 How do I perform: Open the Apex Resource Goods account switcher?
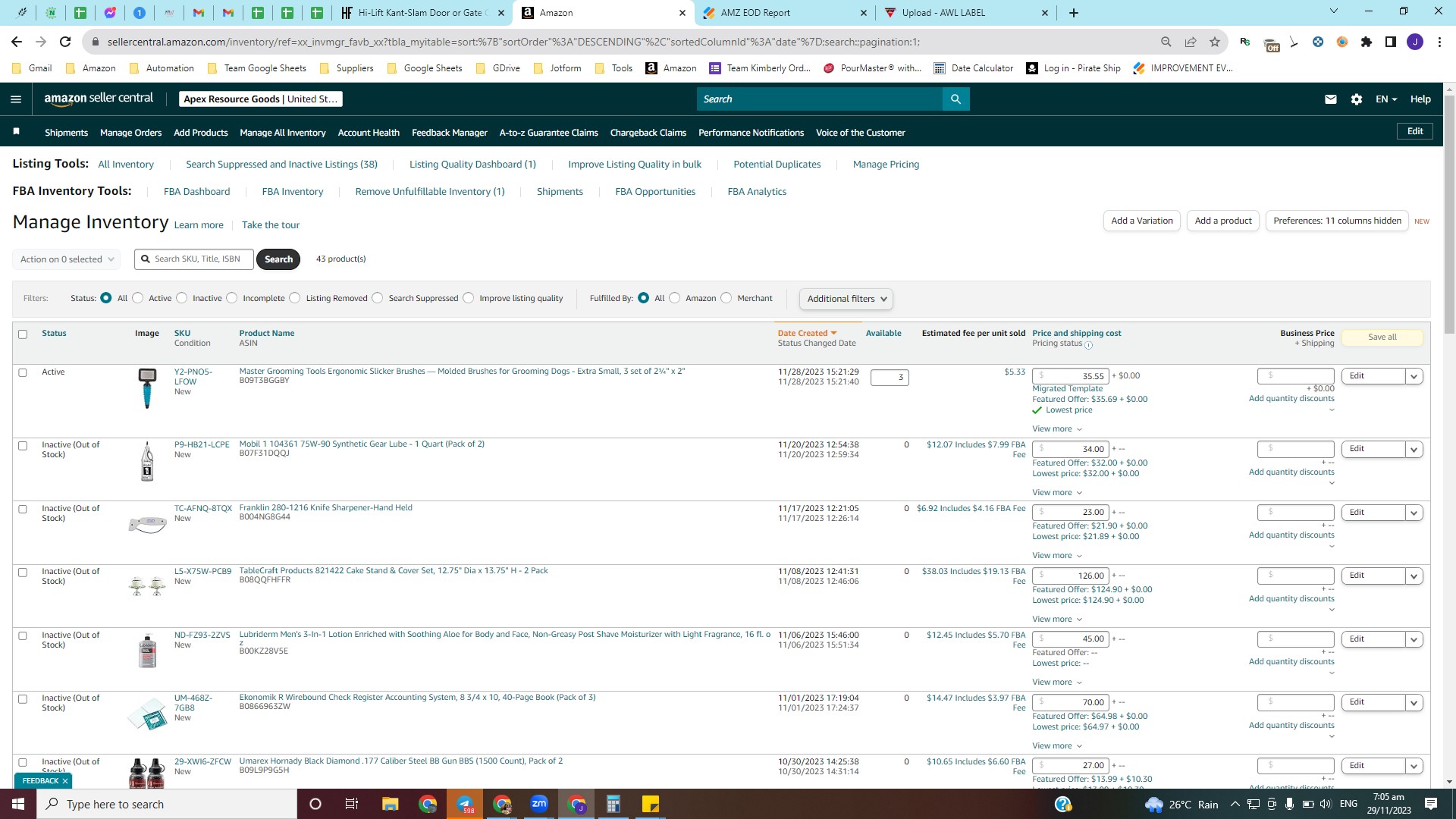(261, 99)
